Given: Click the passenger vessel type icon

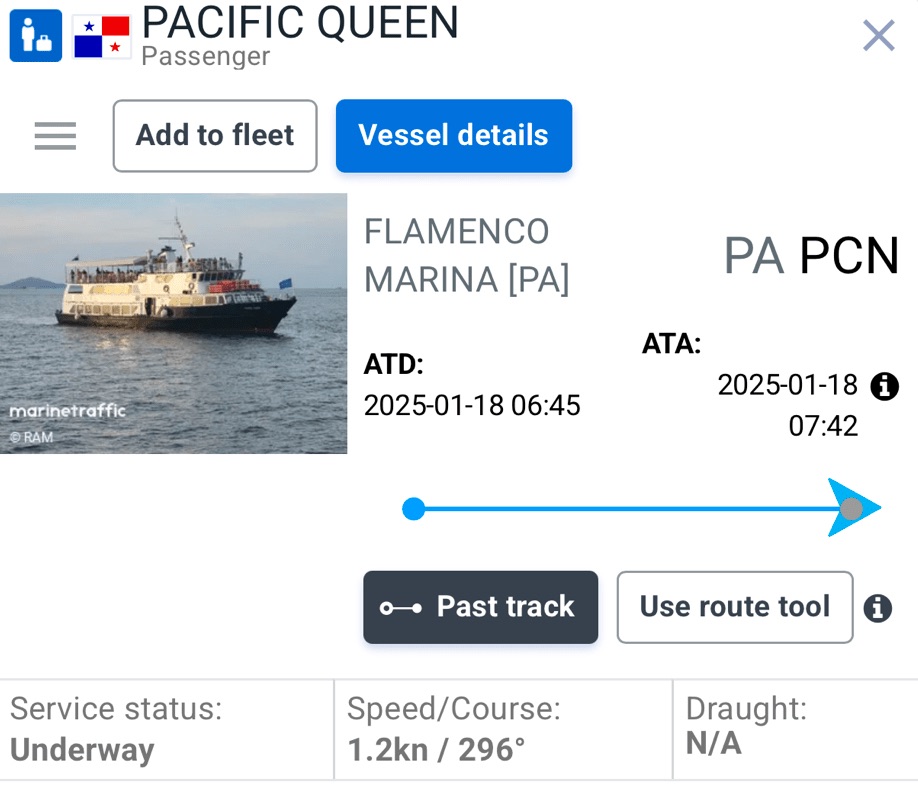Looking at the screenshot, I should point(35,35).
